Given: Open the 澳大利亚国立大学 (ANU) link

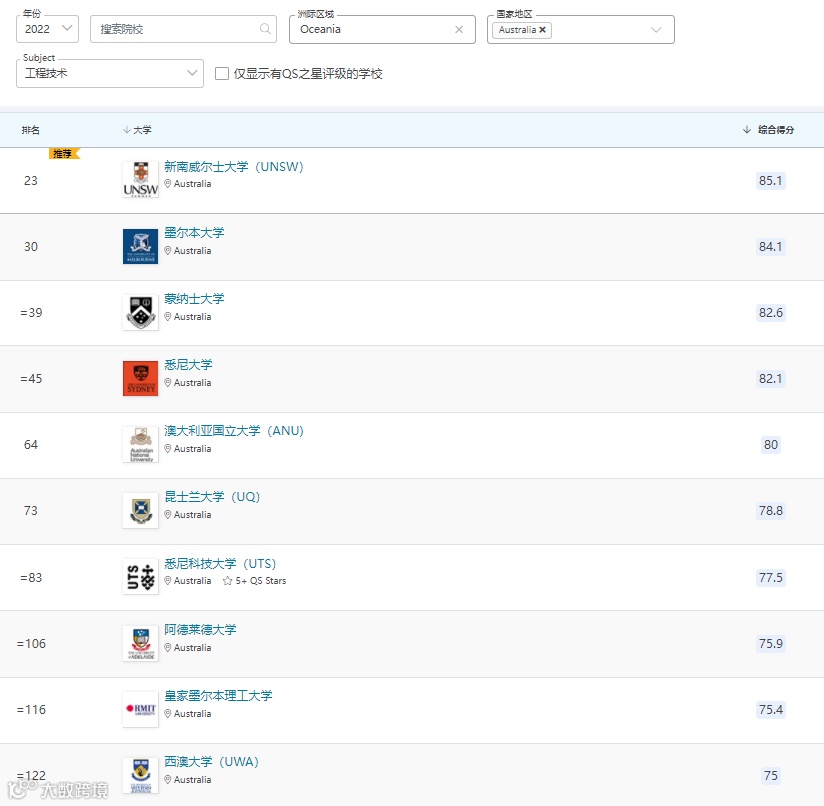Looking at the screenshot, I should coord(234,431).
